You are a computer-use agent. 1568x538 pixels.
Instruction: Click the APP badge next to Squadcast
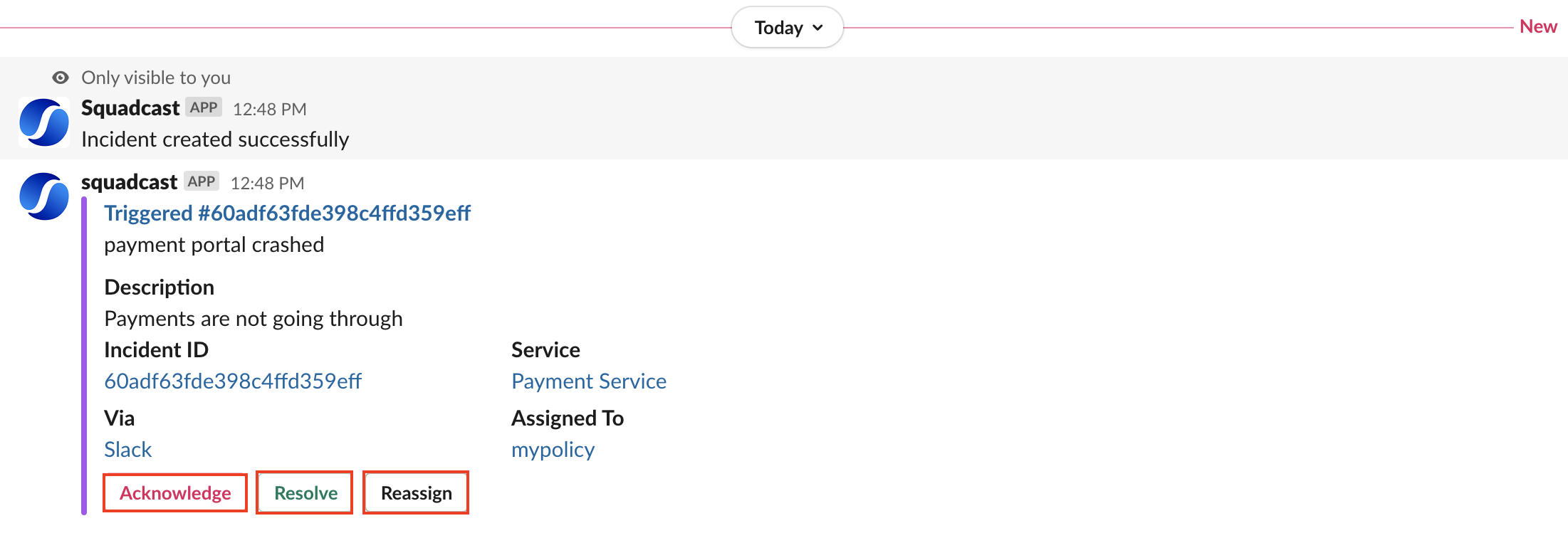pos(204,107)
